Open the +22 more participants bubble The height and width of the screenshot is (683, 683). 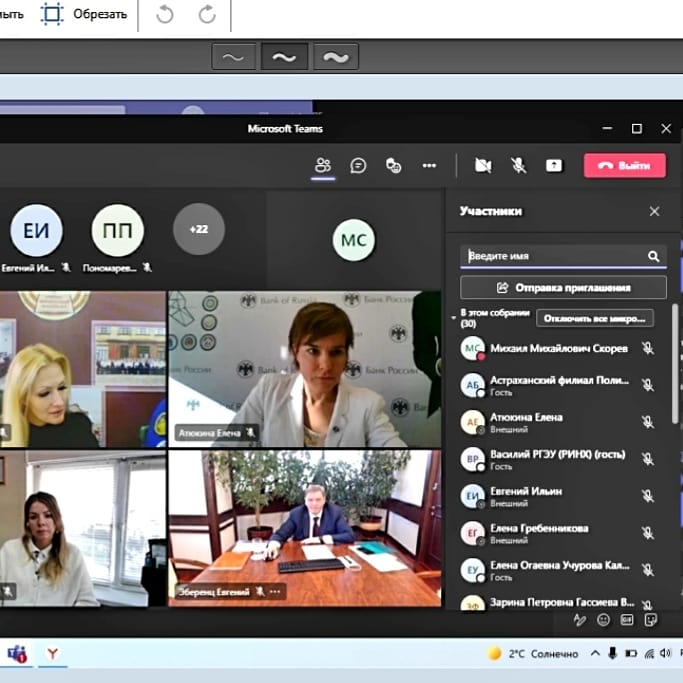198,229
